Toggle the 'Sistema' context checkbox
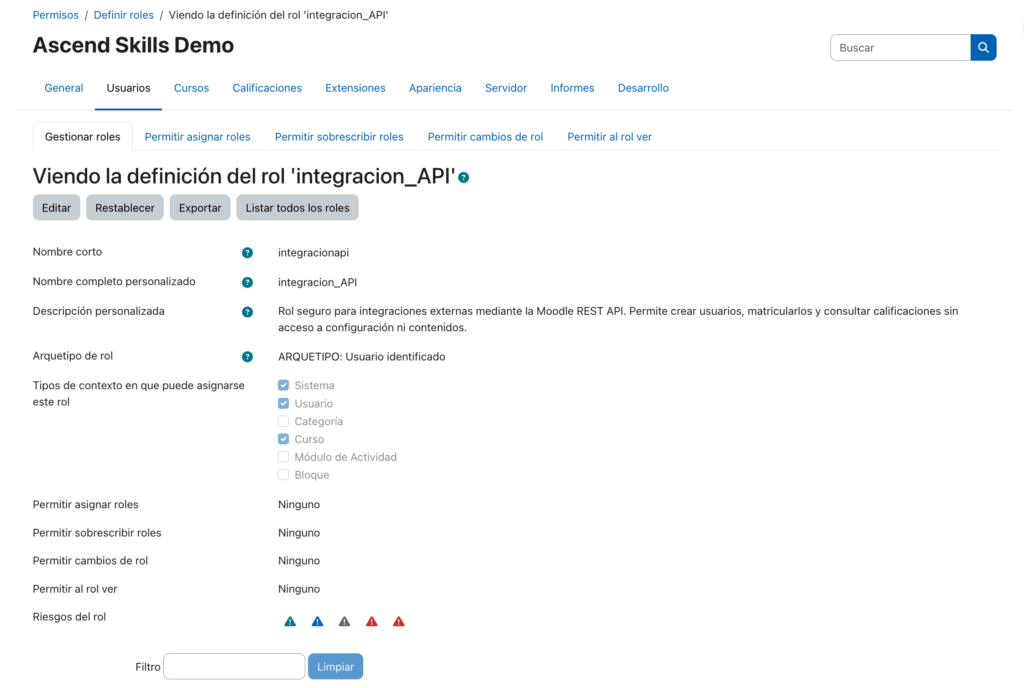This screenshot has width=1024, height=688. (283, 385)
